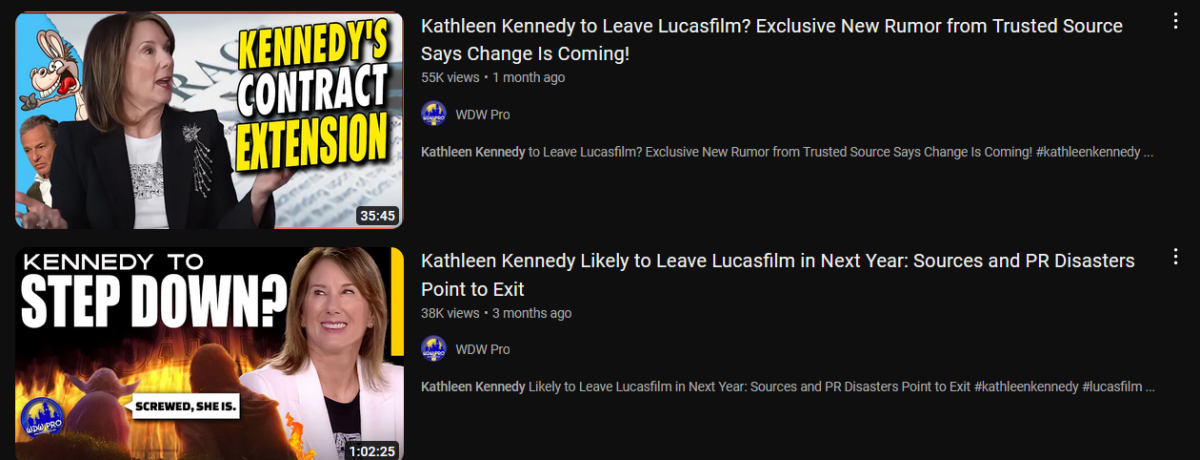Click the 35:45 duration badge
The image size is (1200, 460).
click(377, 215)
